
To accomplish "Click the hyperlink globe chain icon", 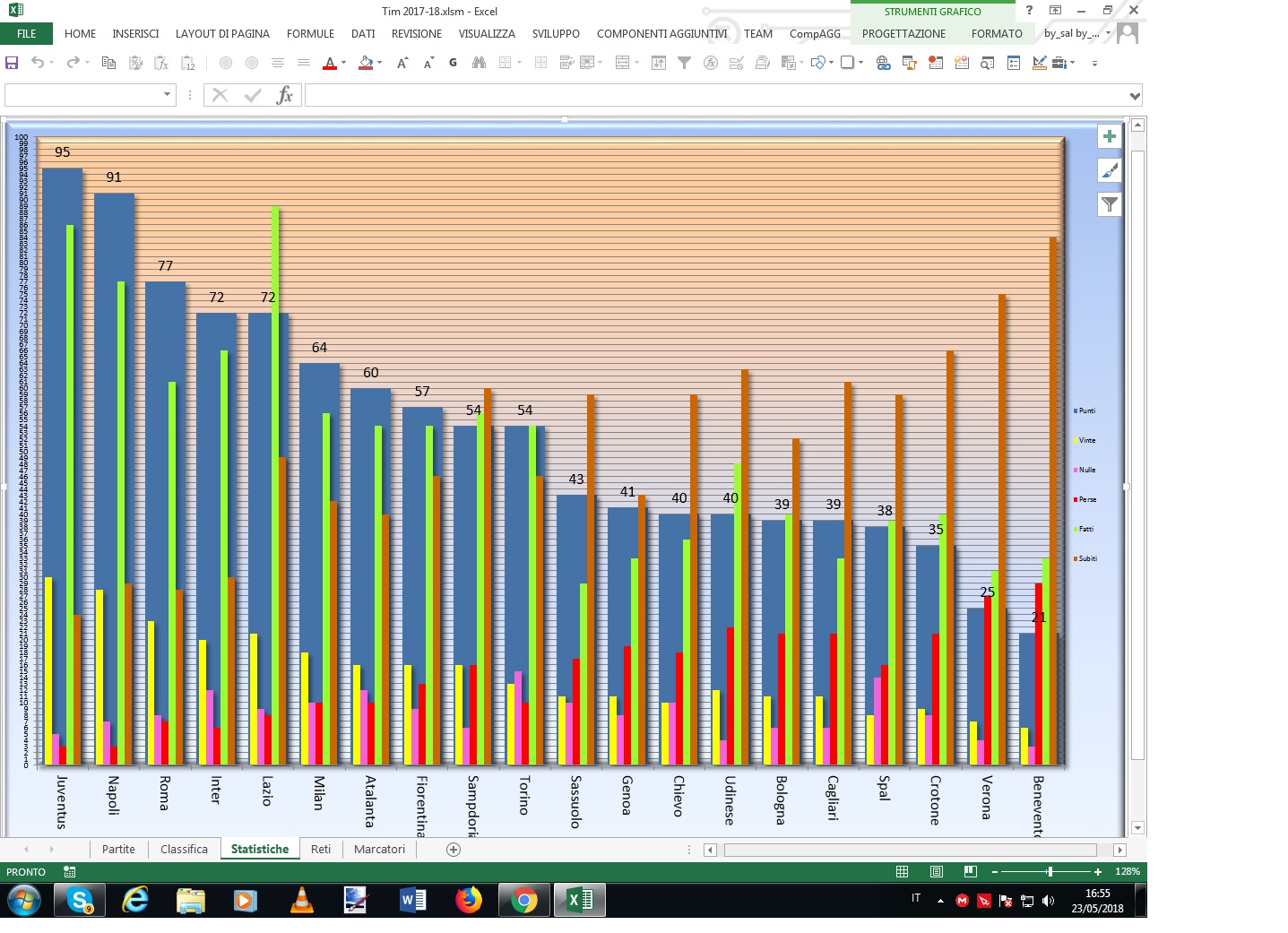I will pyautogui.click(x=884, y=63).
